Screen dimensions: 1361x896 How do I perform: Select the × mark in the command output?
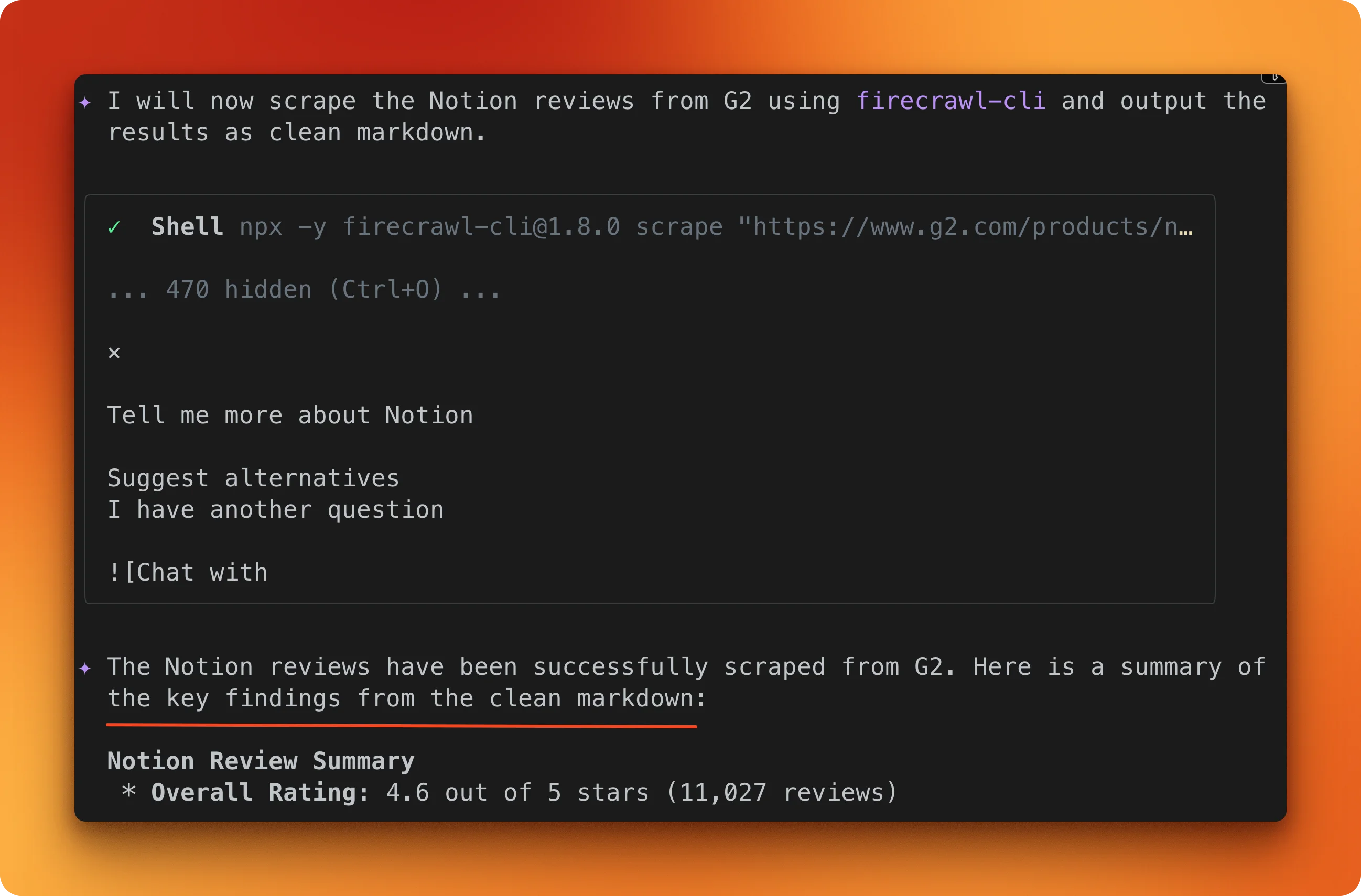point(114,353)
